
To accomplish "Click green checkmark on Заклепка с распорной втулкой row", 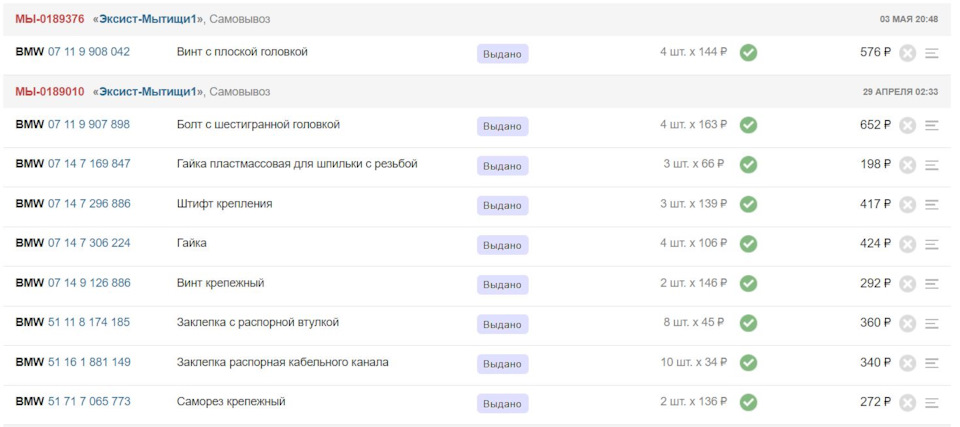I will click(x=748, y=323).
